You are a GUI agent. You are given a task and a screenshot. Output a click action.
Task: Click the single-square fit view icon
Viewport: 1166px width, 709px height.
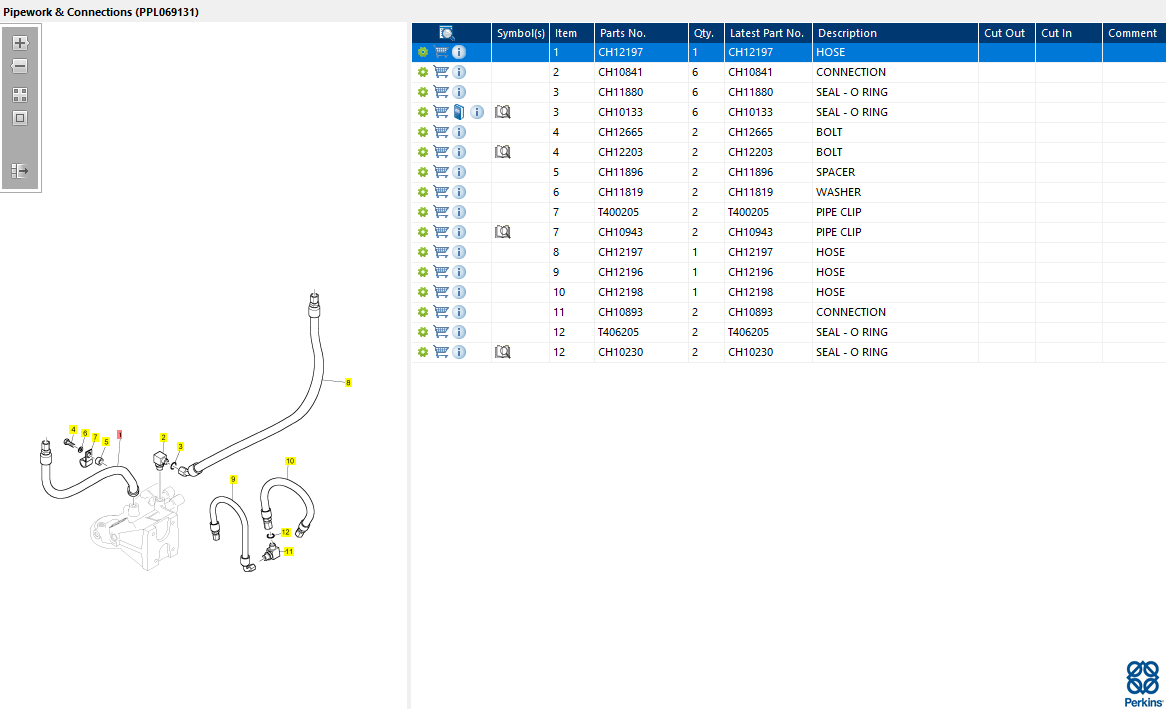(x=20, y=118)
